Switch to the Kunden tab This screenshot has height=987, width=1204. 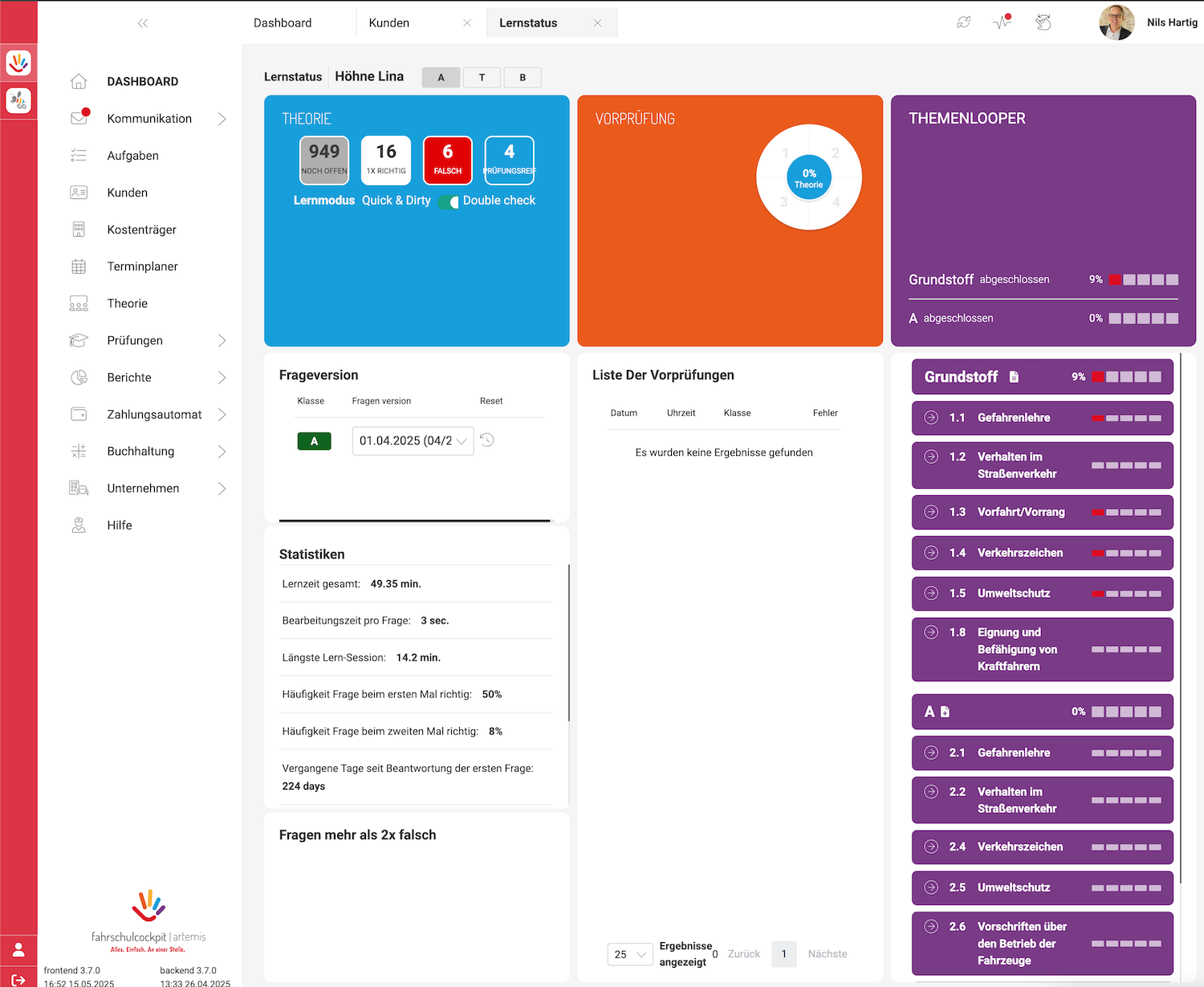[389, 23]
